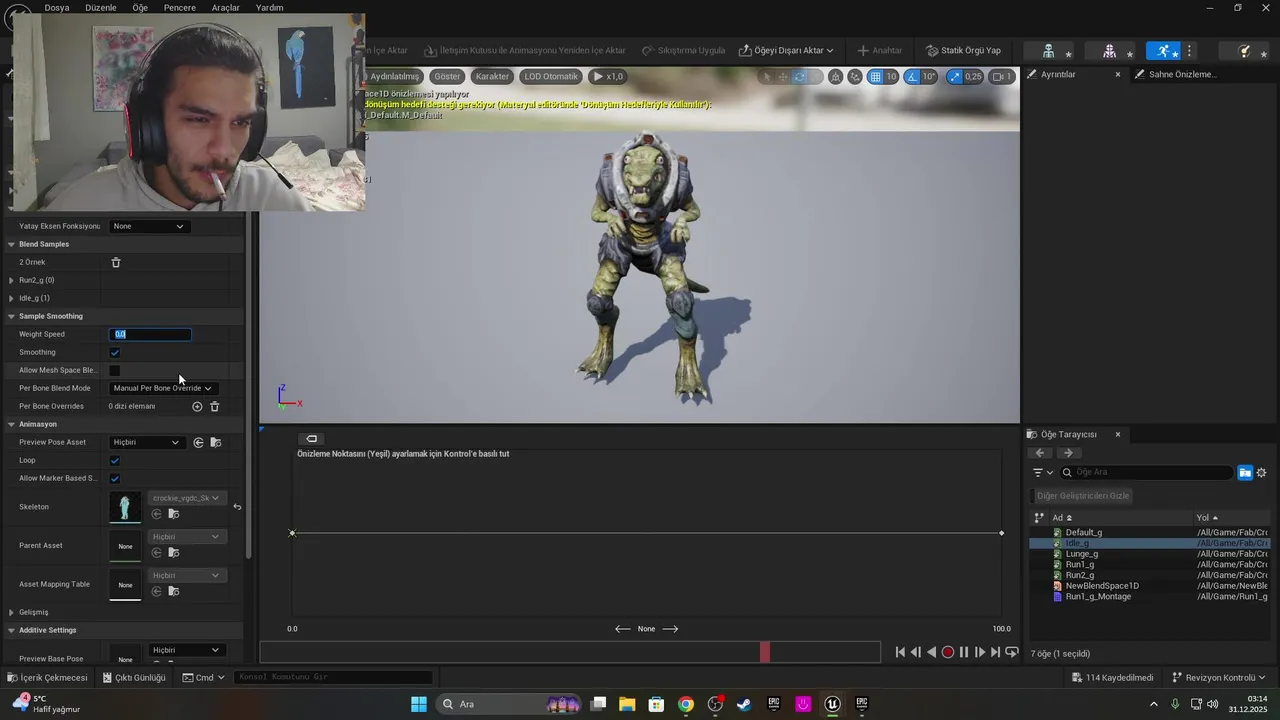Go back in the asset browser history

point(1040,453)
